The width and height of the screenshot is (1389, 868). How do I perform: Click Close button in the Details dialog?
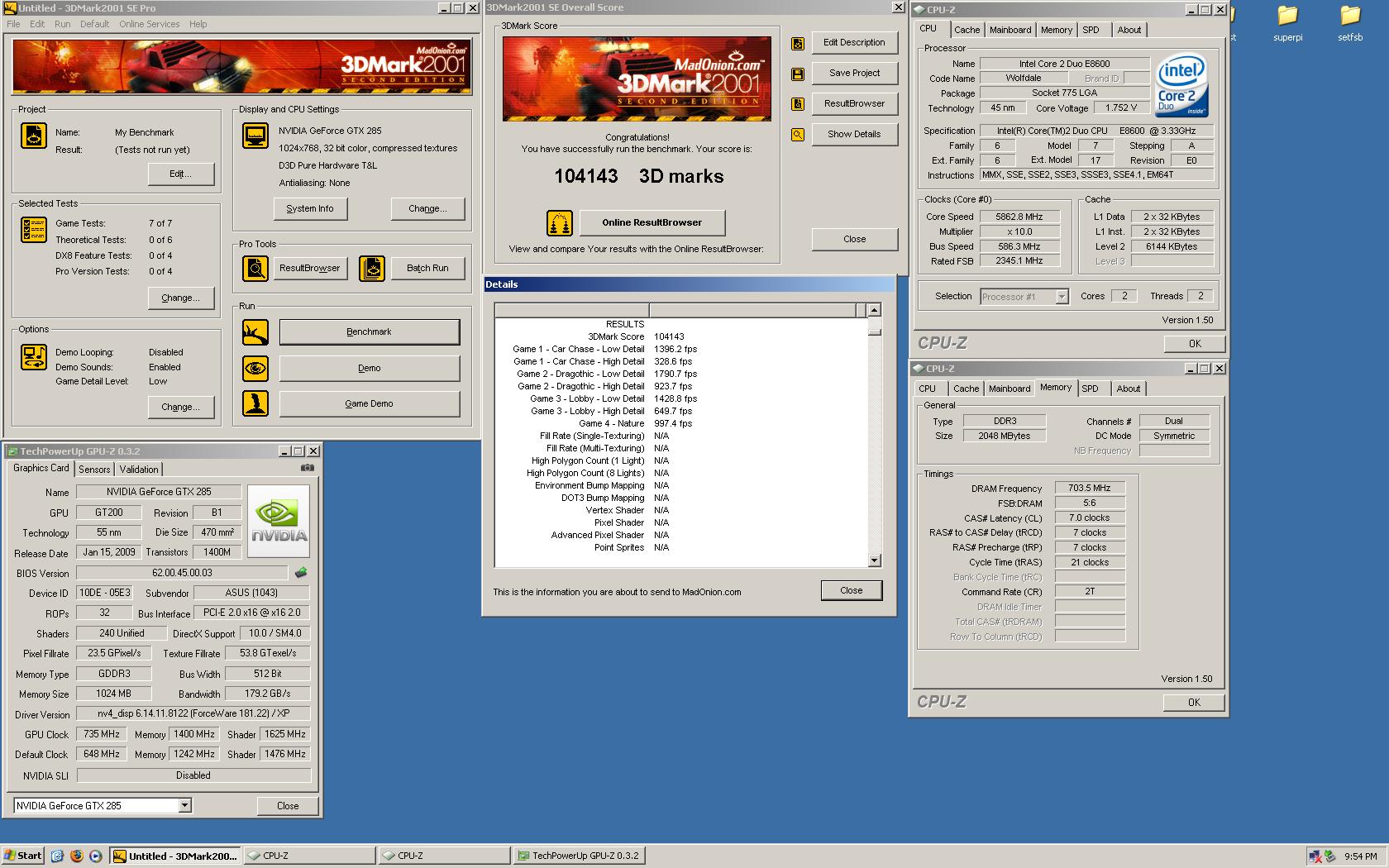pyautogui.click(x=851, y=591)
